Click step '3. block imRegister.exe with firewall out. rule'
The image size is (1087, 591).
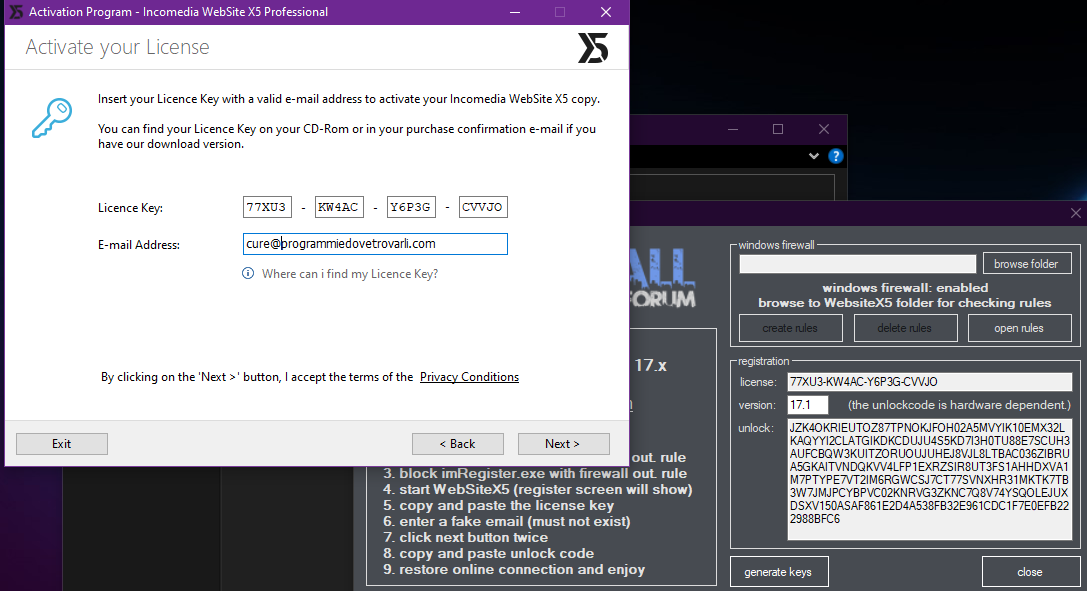pyautogui.click(x=535, y=474)
